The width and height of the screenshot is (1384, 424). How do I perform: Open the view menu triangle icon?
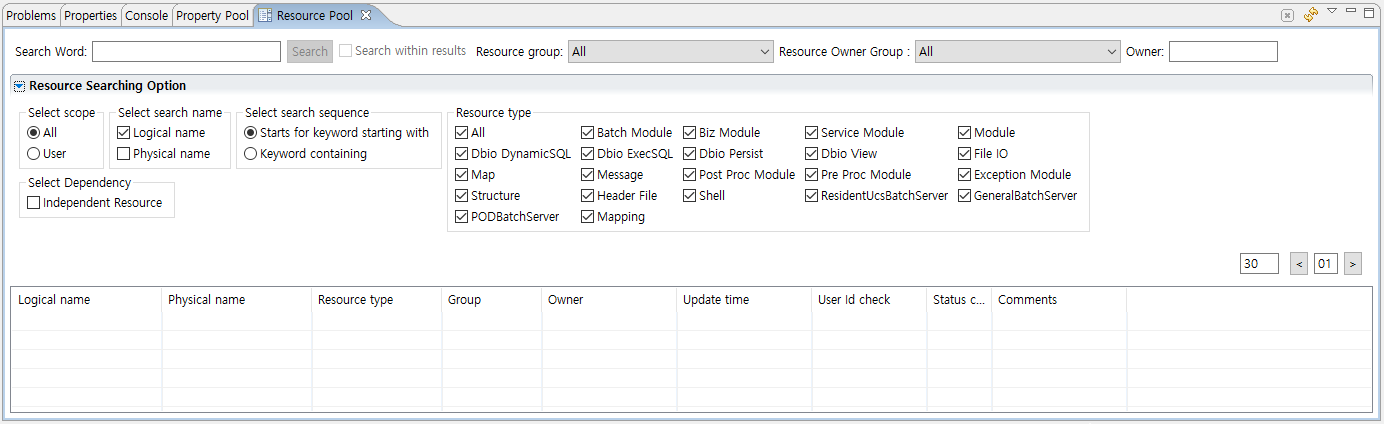point(1332,12)
